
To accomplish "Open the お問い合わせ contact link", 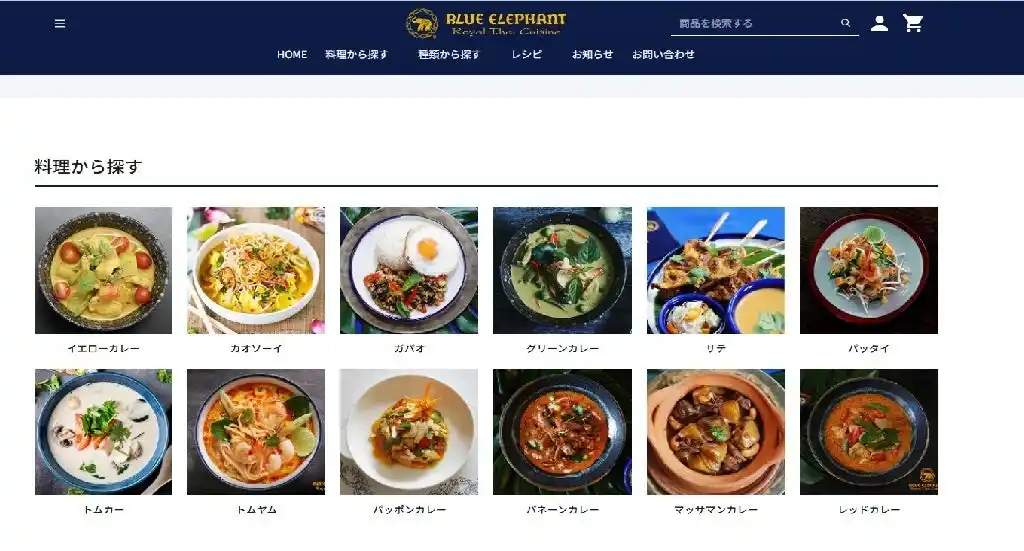I will [663, 54].
